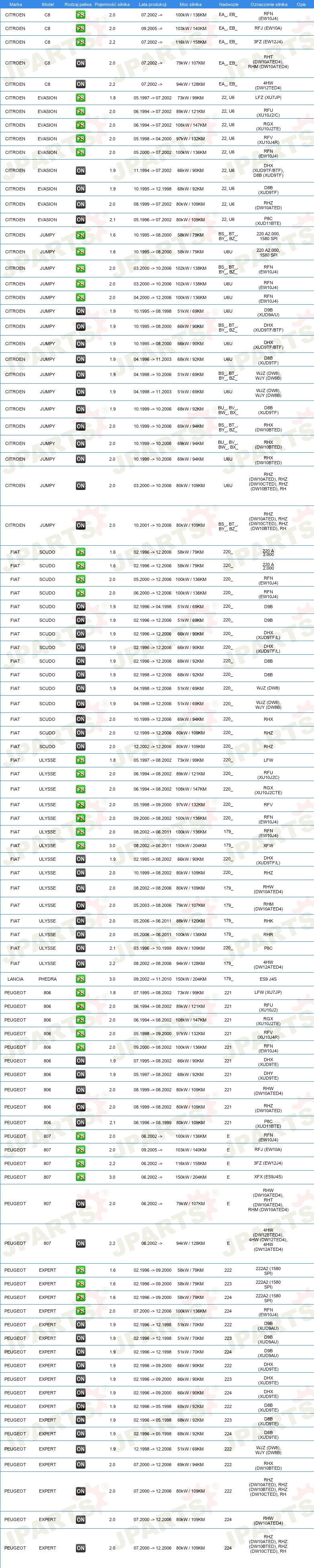Image resolution: width=314 pixels, height=1568 pixels.
Task: Click power value '88kW / 120KM'
Action: click(x=191, y=921)
